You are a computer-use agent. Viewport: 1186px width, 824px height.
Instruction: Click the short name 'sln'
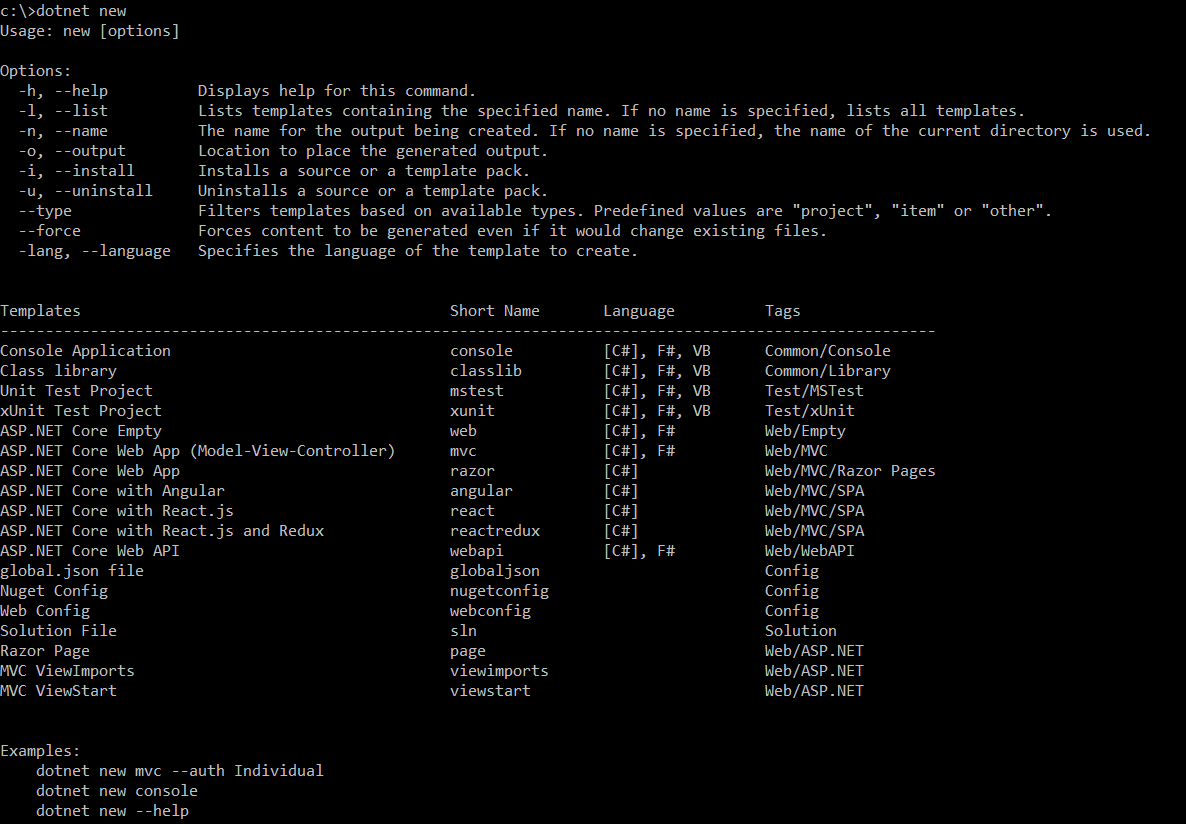(463, 631)
